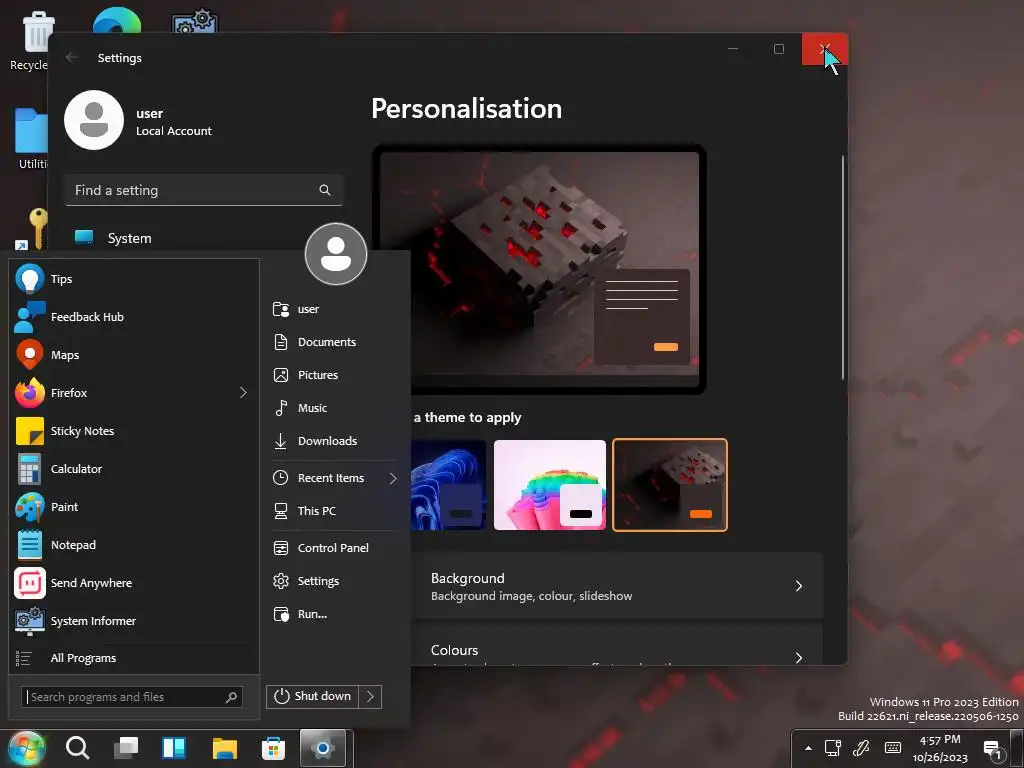The width and height of the screenshot is (1024, 768).
Task: Open the touch keyboard tray icon
Action: point(893,748)
